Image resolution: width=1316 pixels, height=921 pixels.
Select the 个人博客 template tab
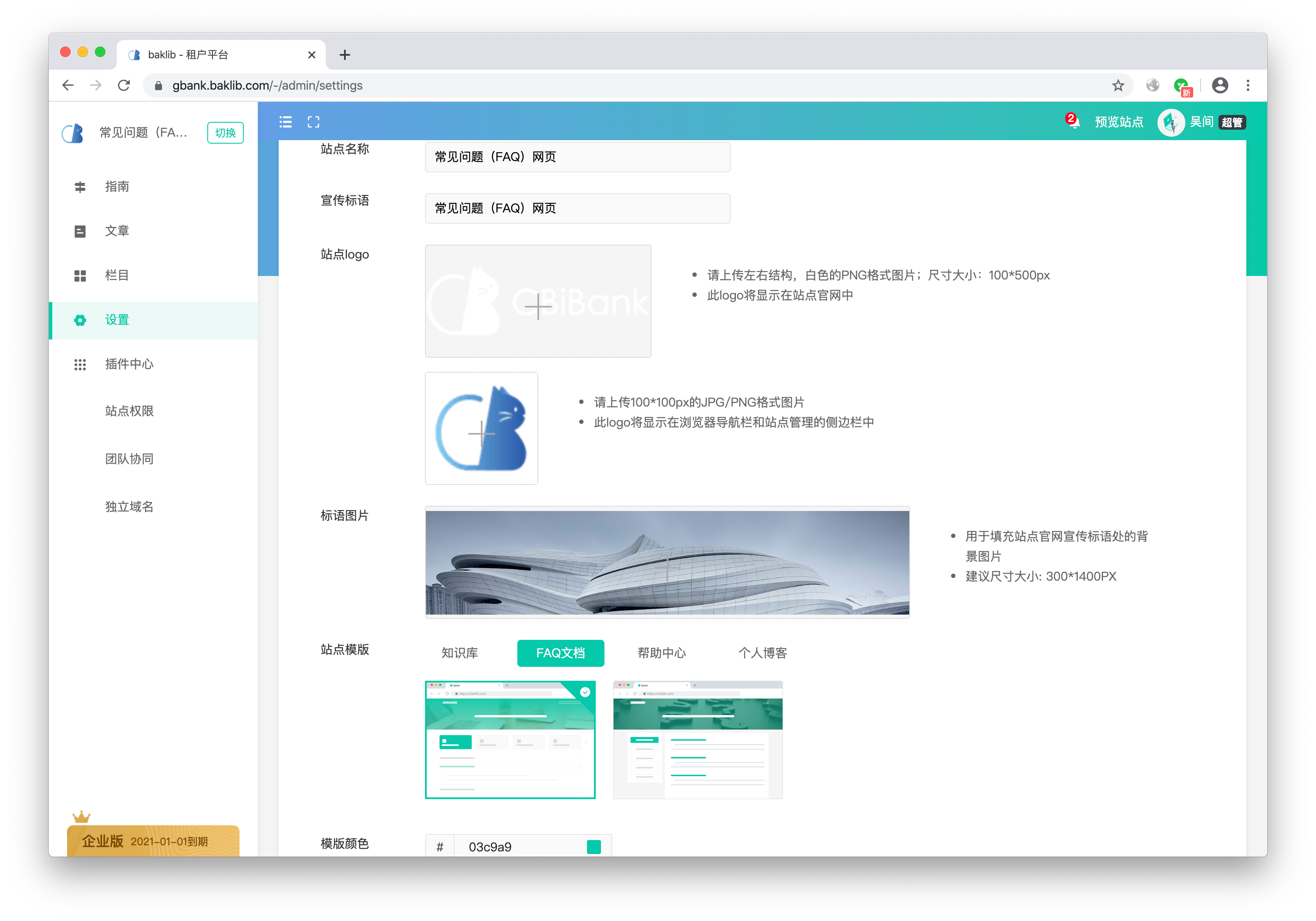click(763, 653)
